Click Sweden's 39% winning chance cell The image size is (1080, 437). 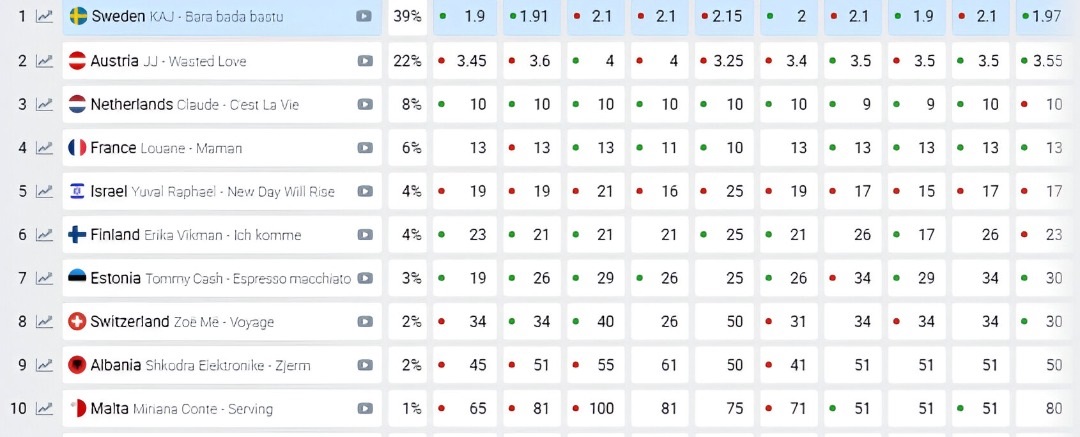(x=407, y=17)
